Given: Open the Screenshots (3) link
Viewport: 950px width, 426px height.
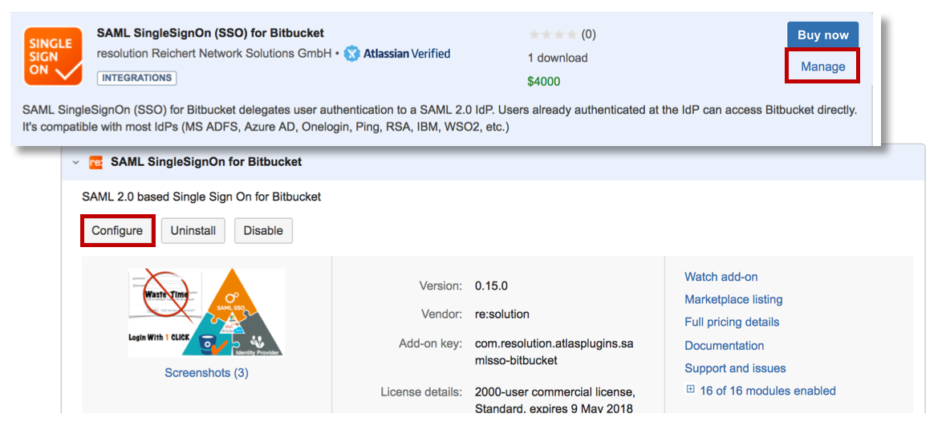Looking at the screenshot, I should click(x=207, y=373).
